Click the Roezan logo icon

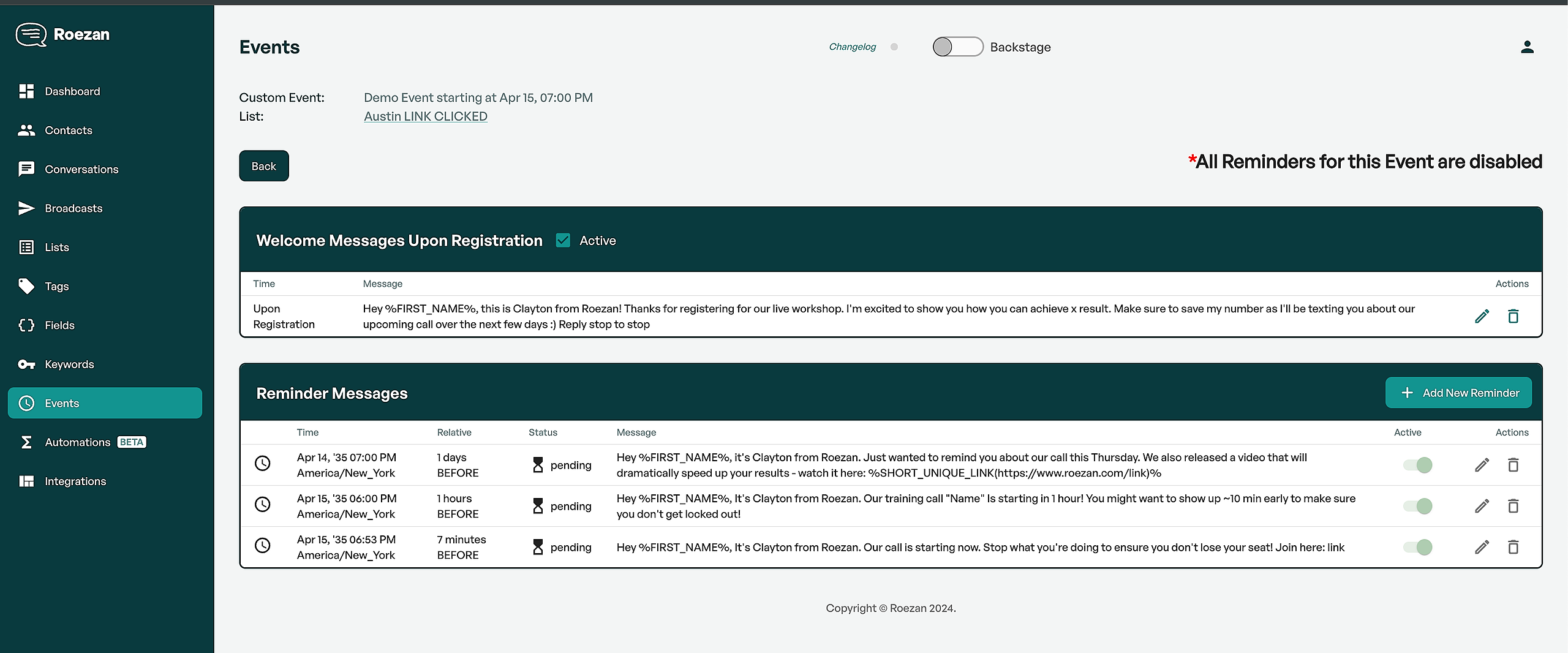click(x=31, y=34)
